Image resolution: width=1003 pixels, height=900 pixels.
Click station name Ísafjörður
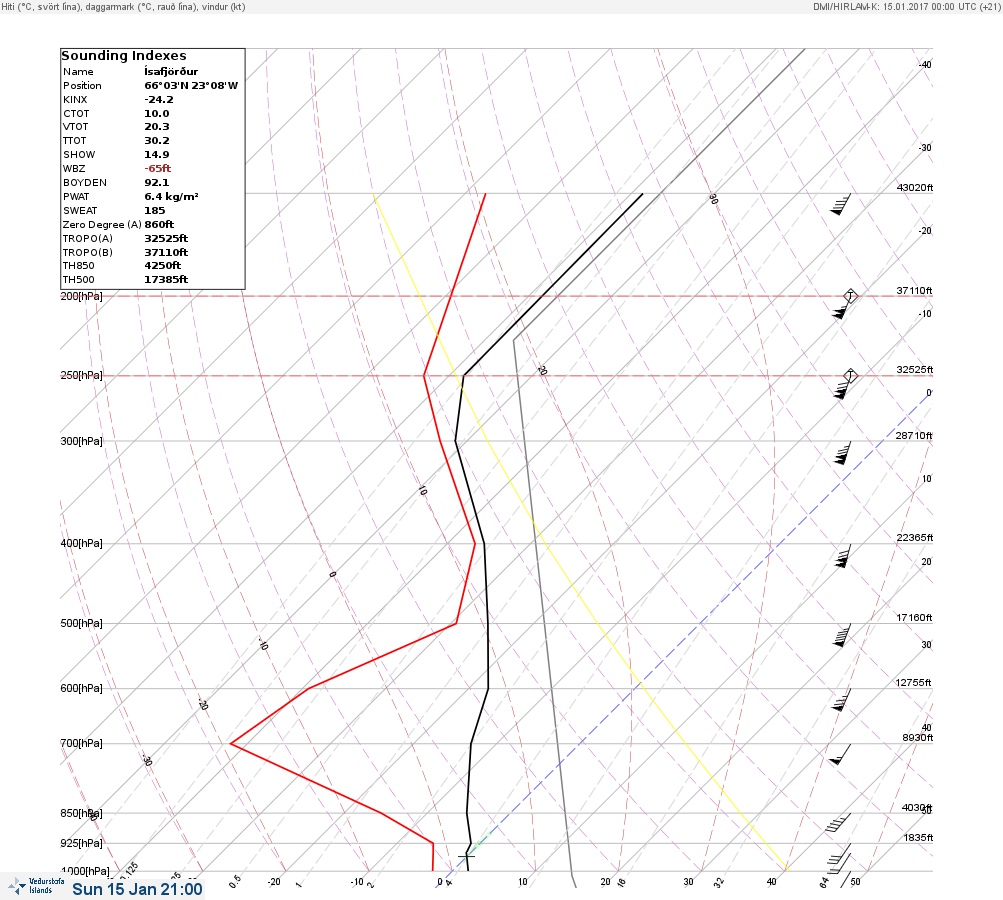tap(171, 72)
